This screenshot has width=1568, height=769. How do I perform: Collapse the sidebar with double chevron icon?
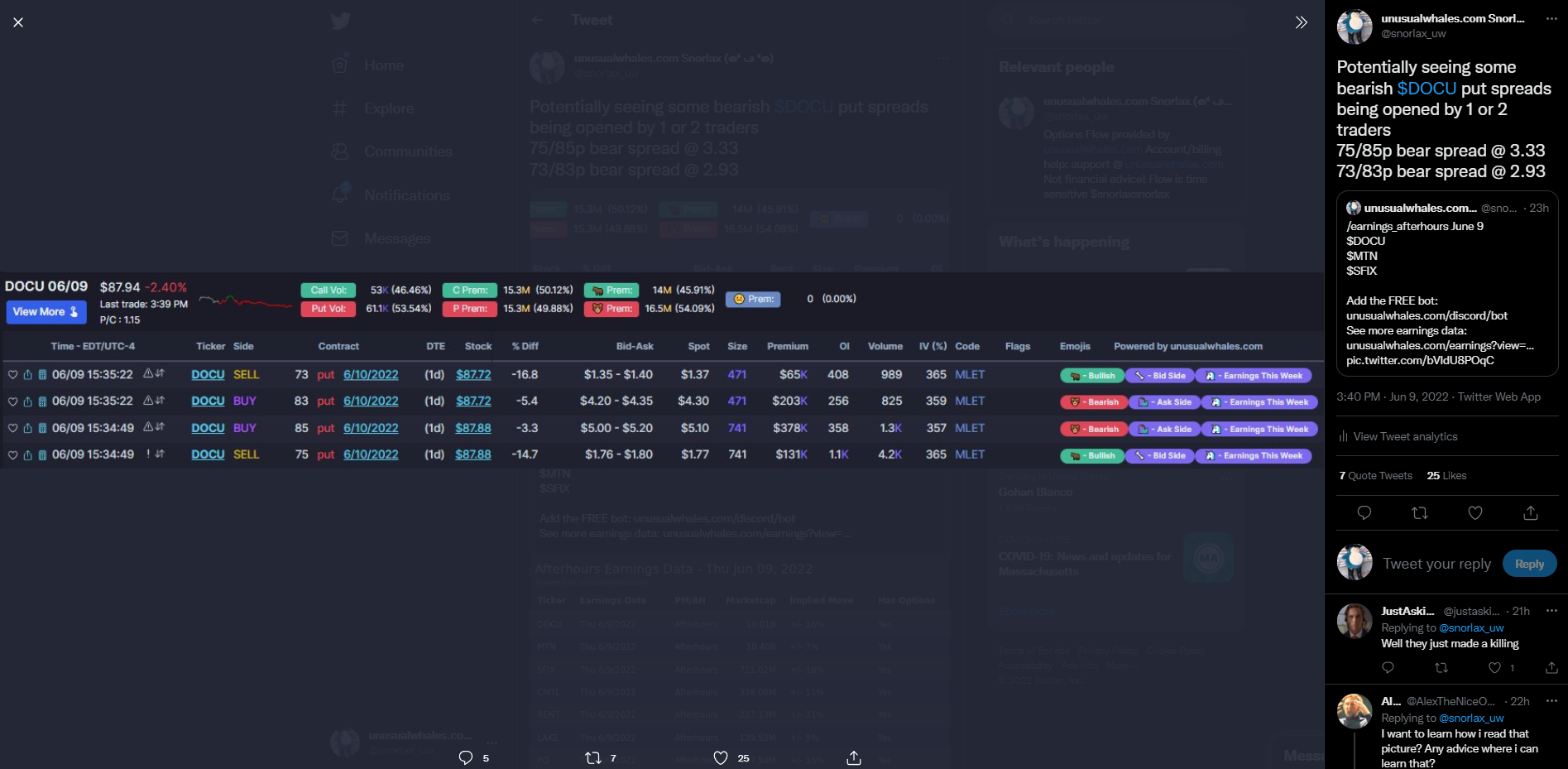pos(1301,22)
